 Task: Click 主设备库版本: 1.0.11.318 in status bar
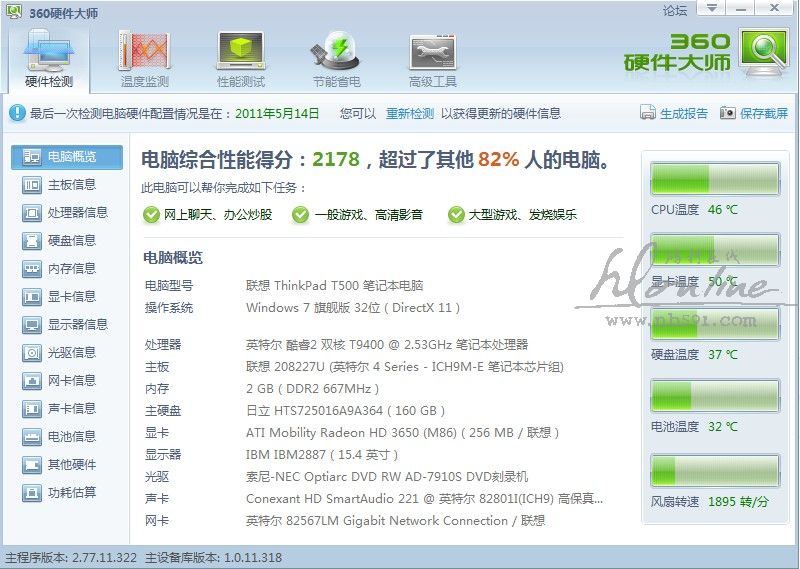tap(213, 558)
